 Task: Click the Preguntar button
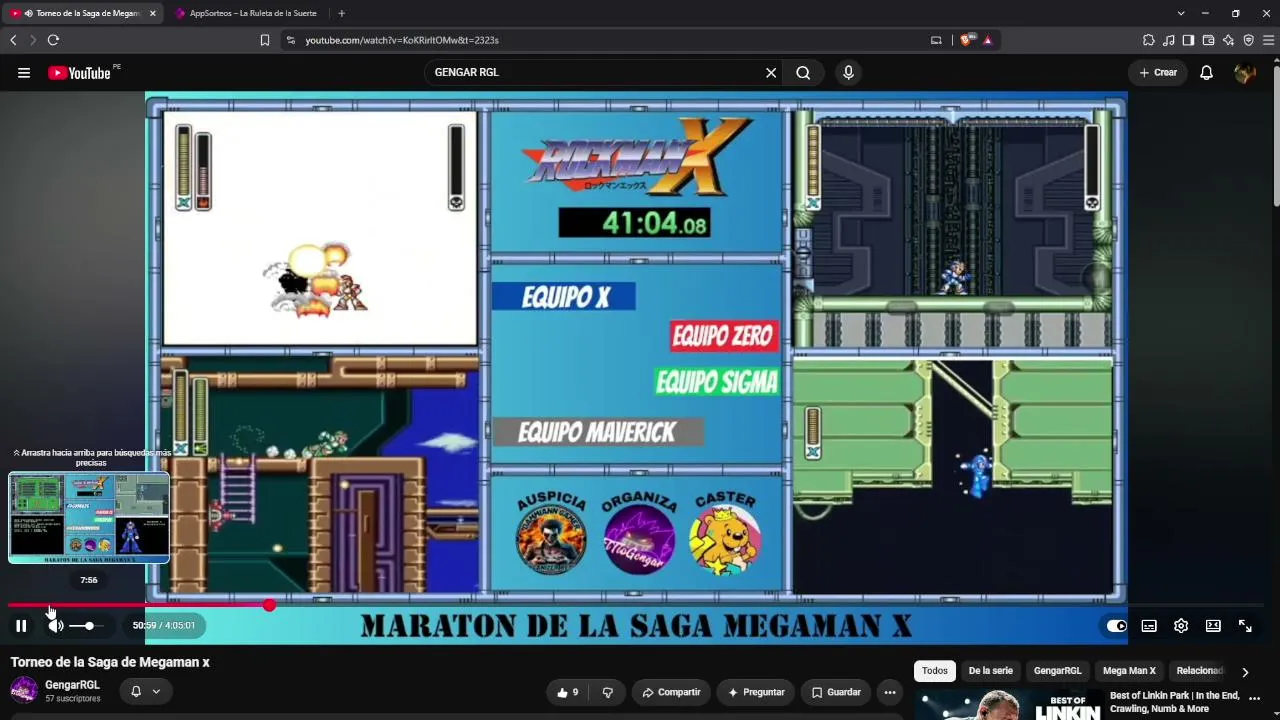pyautogui.click(x=756, y=692)
